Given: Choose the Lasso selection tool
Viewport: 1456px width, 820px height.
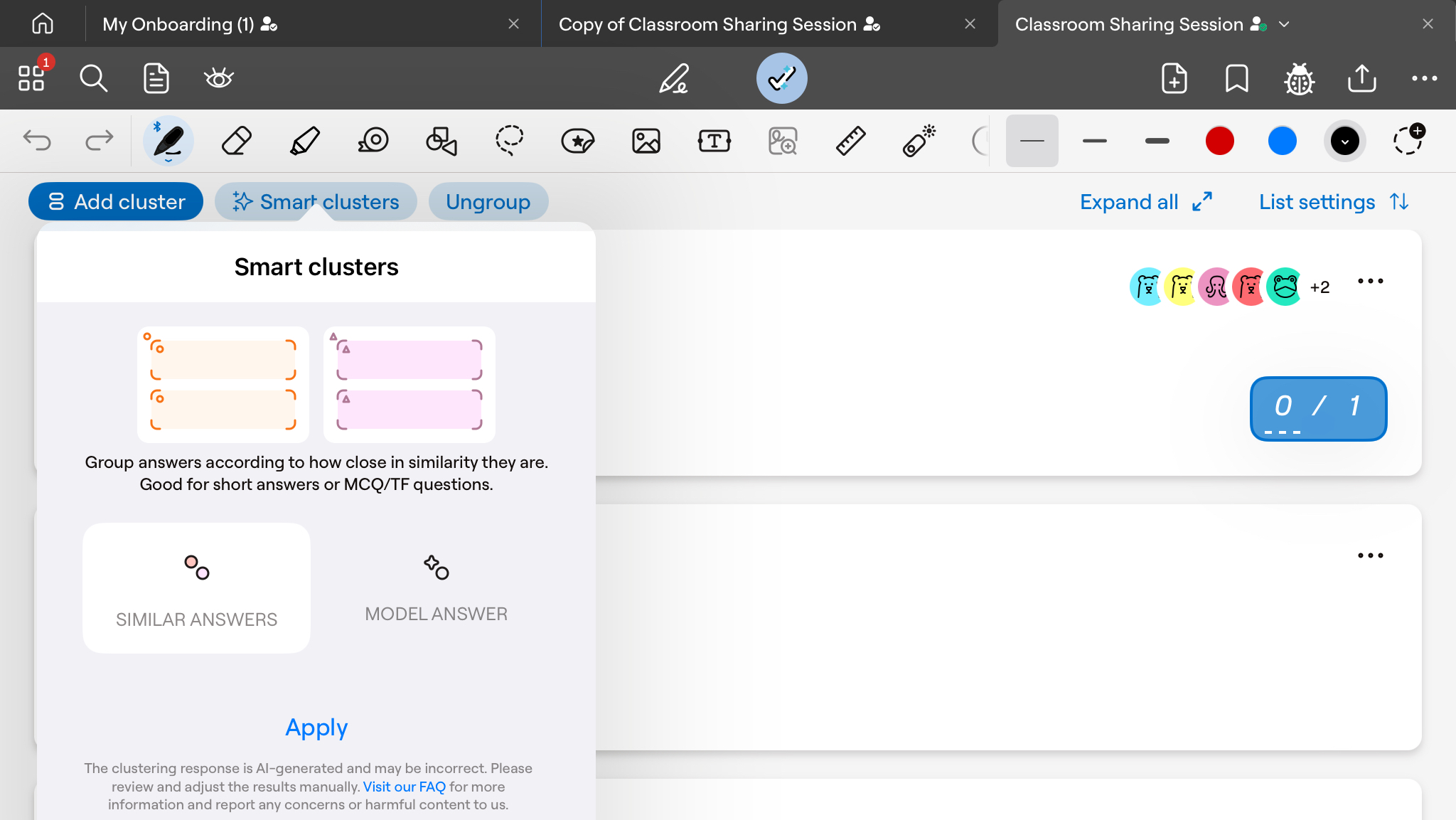Looking at the screenshot, I should point(509,141).
